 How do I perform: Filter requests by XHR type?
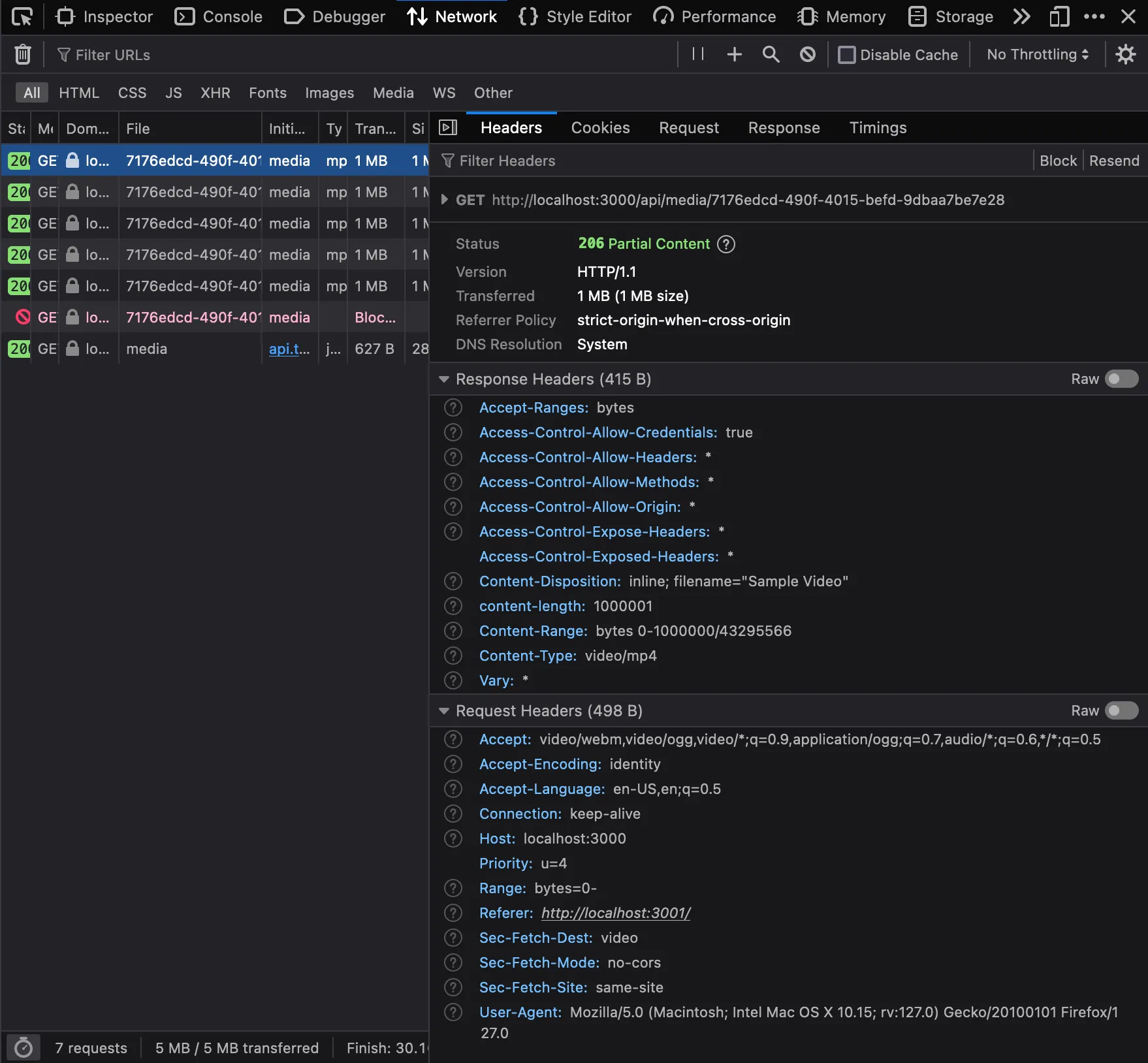[215, 93]
